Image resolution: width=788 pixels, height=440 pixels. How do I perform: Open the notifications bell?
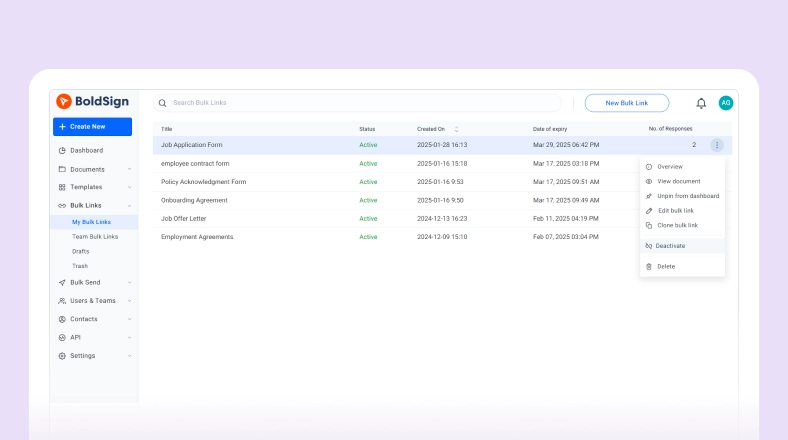pyautogui.click(x=701, y=103)
